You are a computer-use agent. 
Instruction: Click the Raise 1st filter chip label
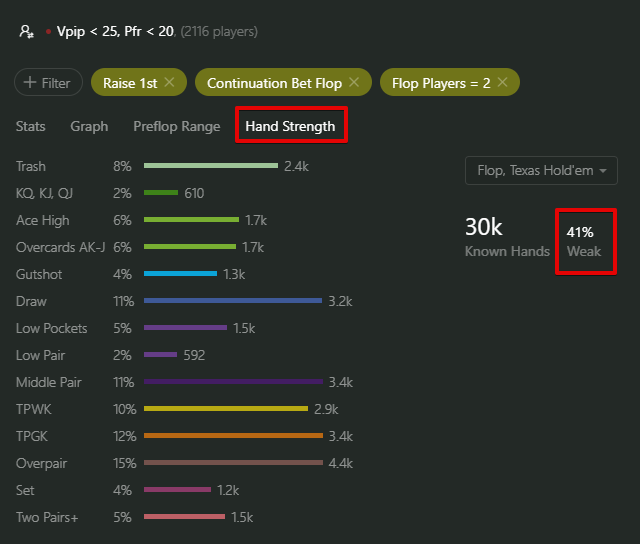pos(129,83)
